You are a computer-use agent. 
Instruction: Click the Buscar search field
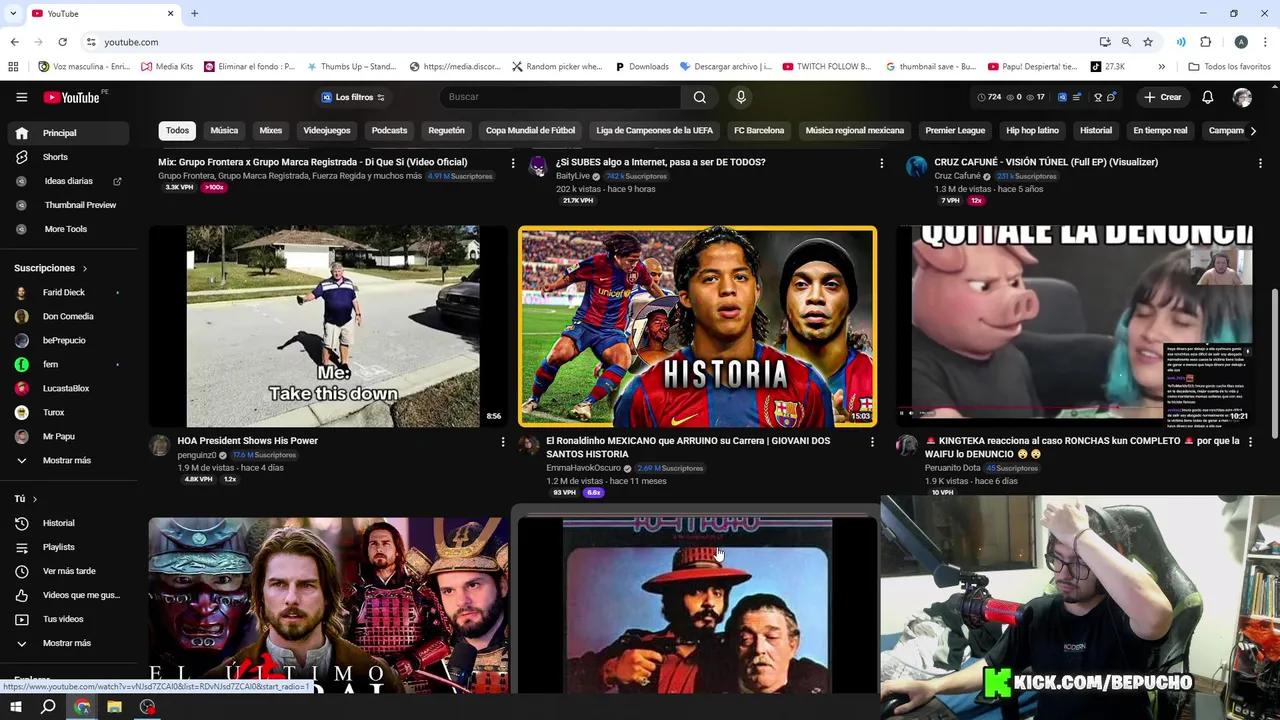pyautogui.click(x=560, y=97)
